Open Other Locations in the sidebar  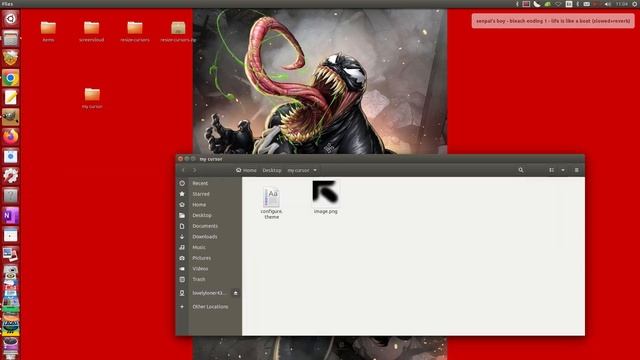pos(209,307)
